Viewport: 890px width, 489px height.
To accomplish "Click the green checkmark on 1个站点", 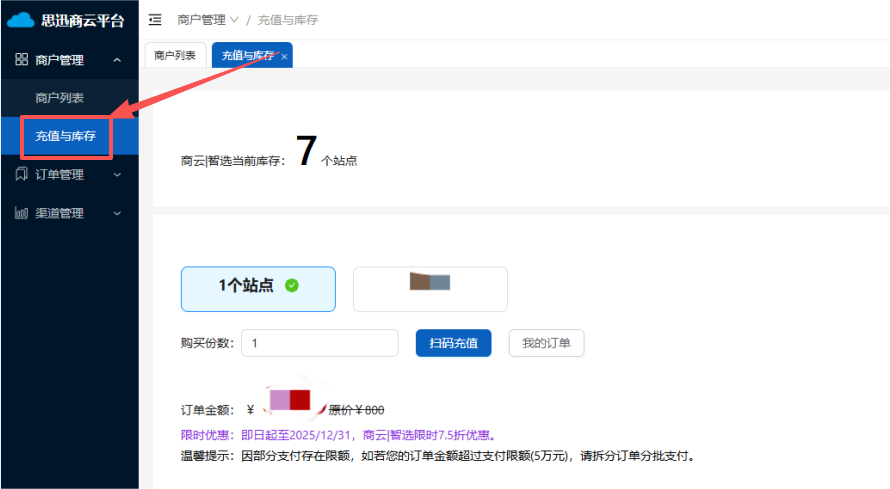I will click(292, 285).
